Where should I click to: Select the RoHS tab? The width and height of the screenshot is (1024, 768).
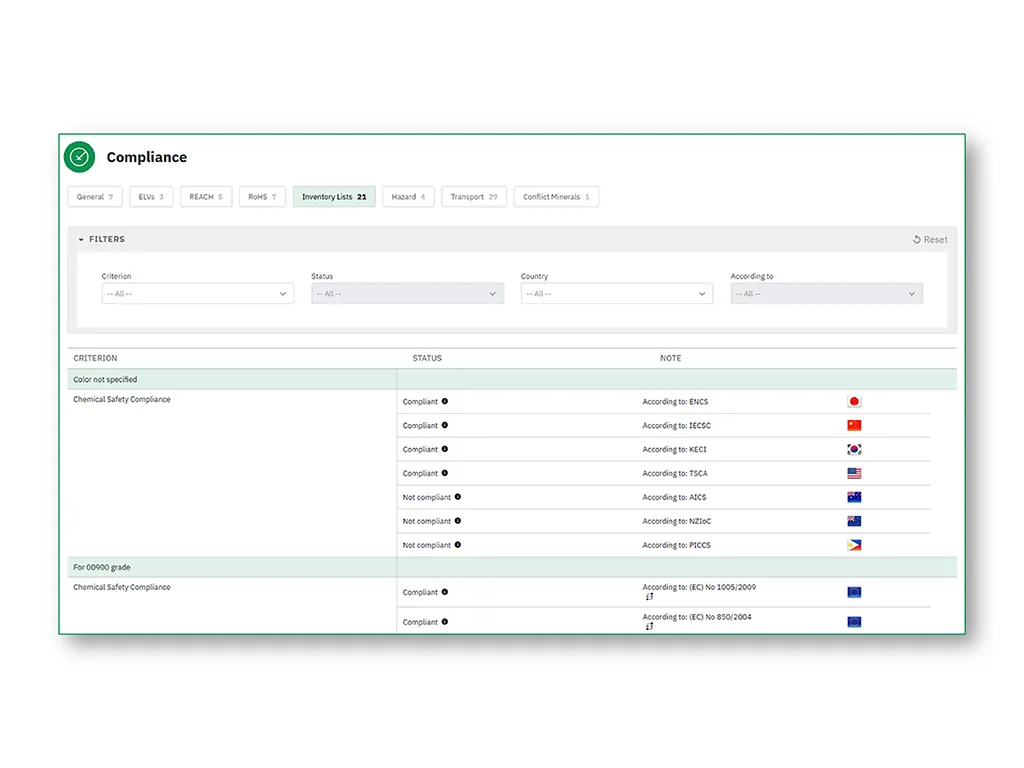(262, 197)
